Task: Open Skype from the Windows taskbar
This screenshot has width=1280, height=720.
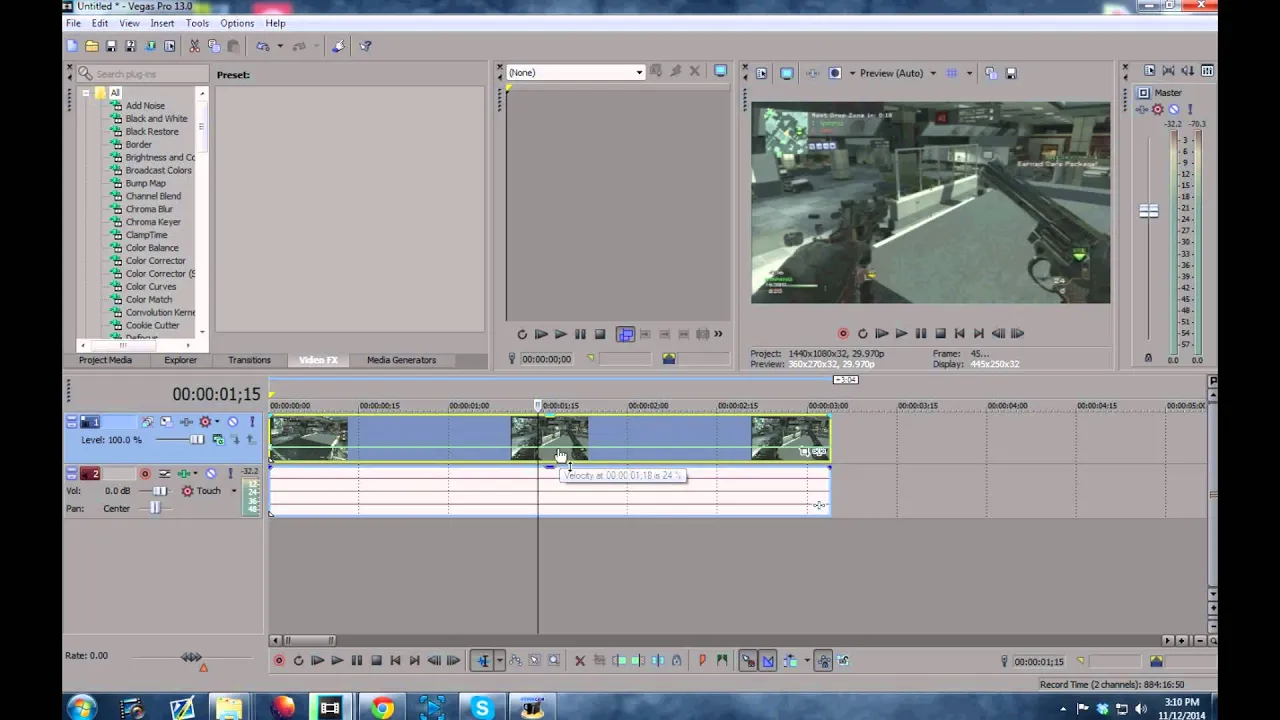Action: 482,709
